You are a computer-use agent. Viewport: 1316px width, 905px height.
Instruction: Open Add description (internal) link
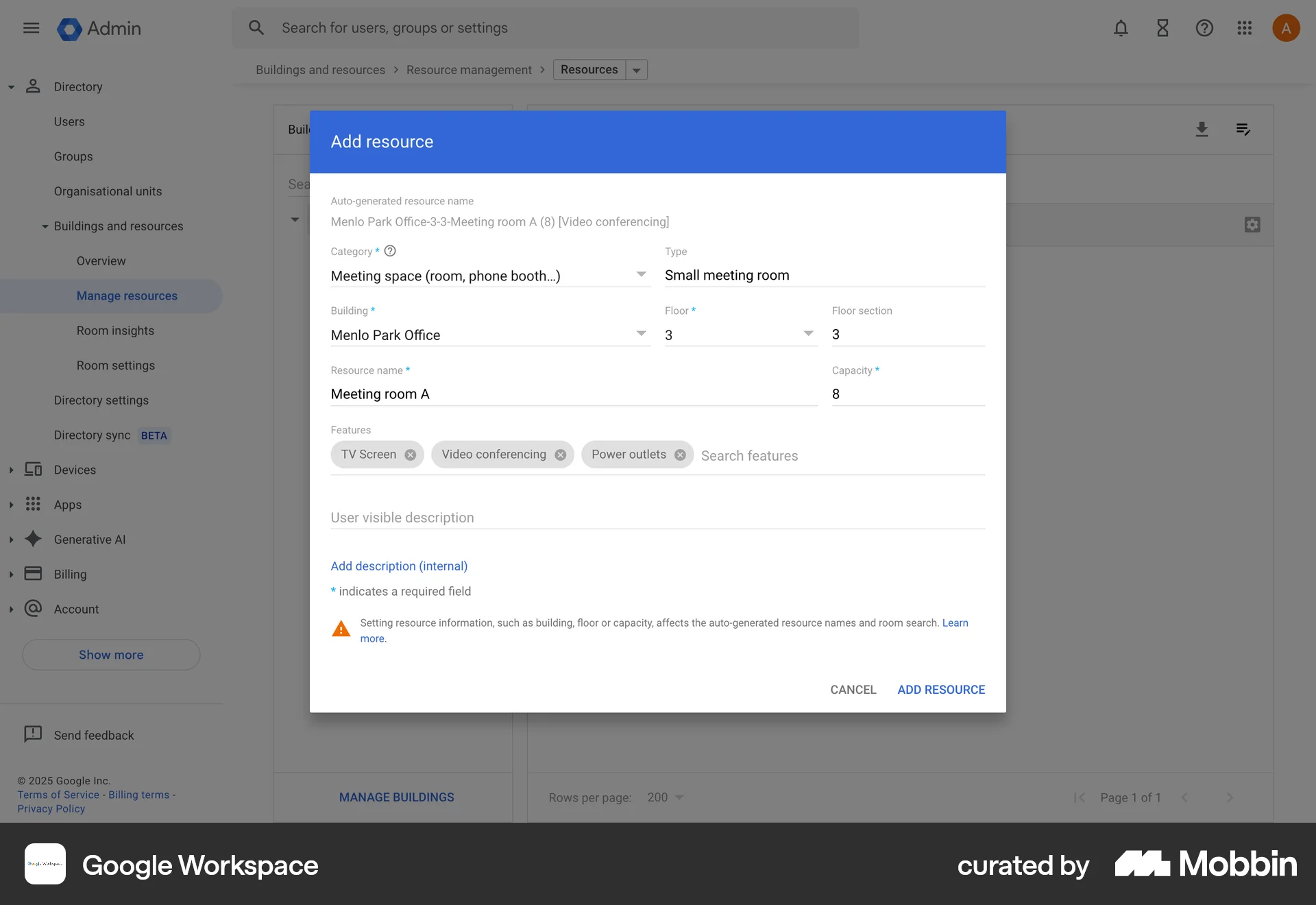398,566
